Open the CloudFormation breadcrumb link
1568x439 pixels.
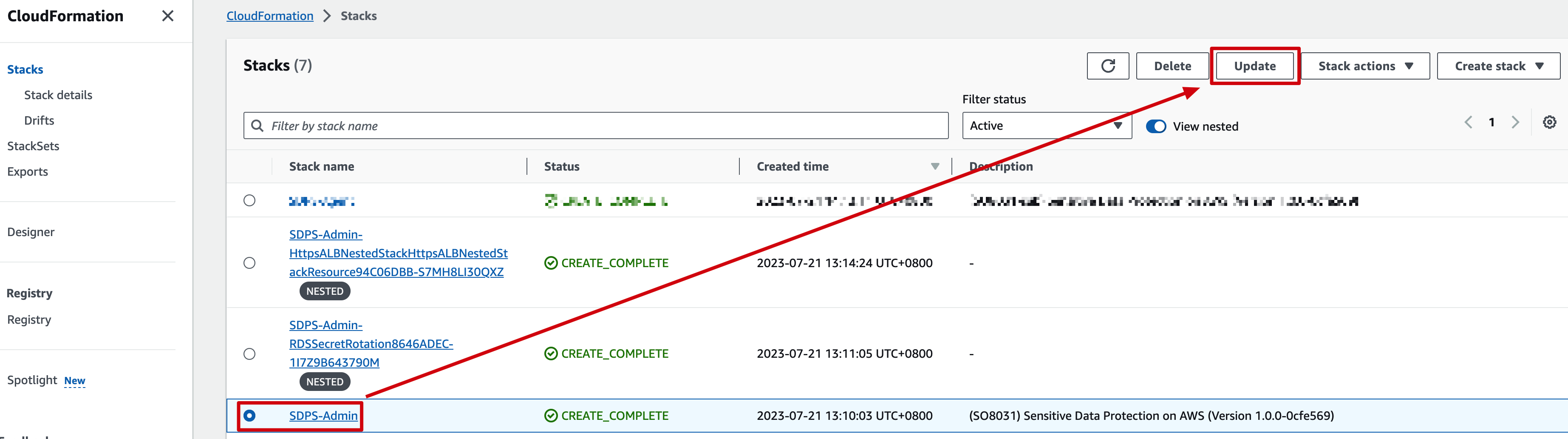point(270,16)
